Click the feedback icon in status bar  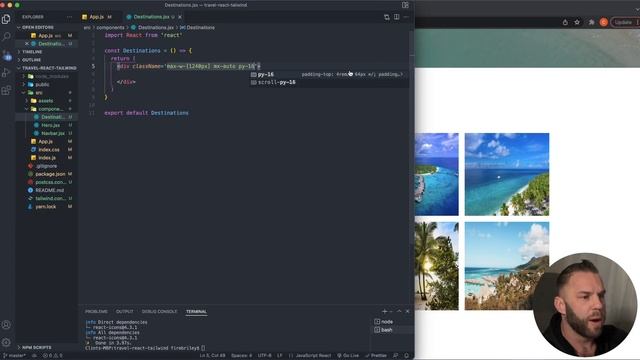coord(396,356)
